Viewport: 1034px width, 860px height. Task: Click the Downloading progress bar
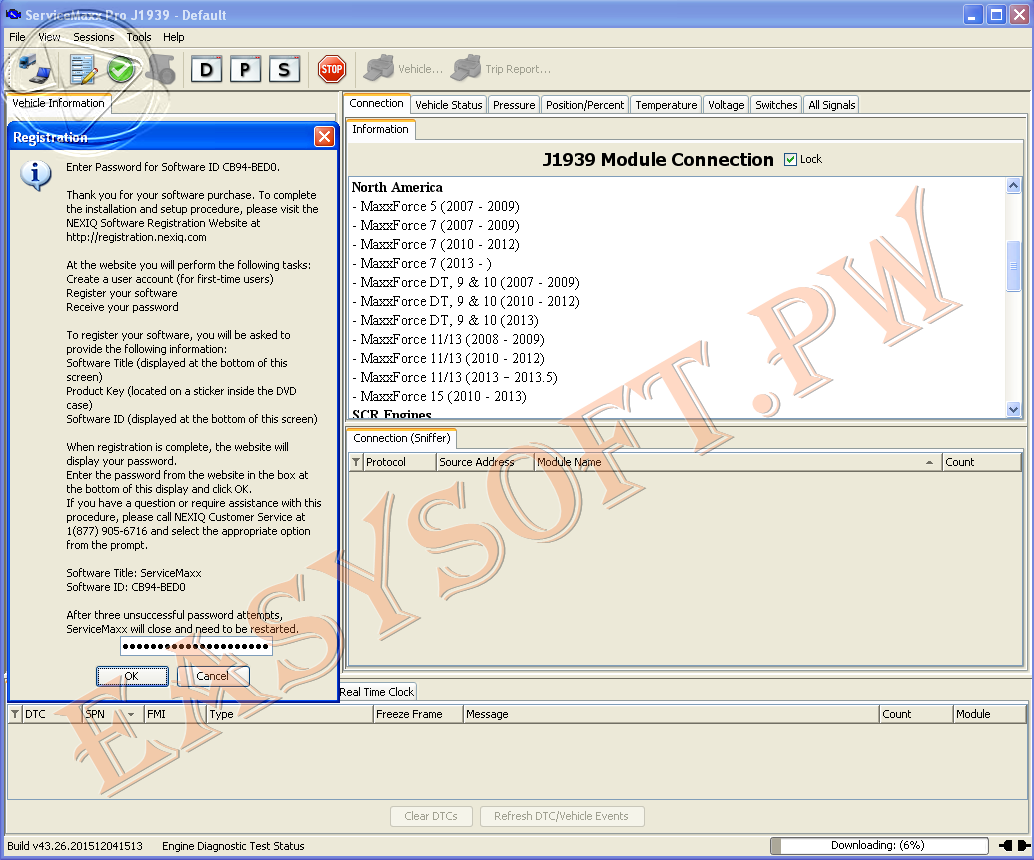coord(879,845)
